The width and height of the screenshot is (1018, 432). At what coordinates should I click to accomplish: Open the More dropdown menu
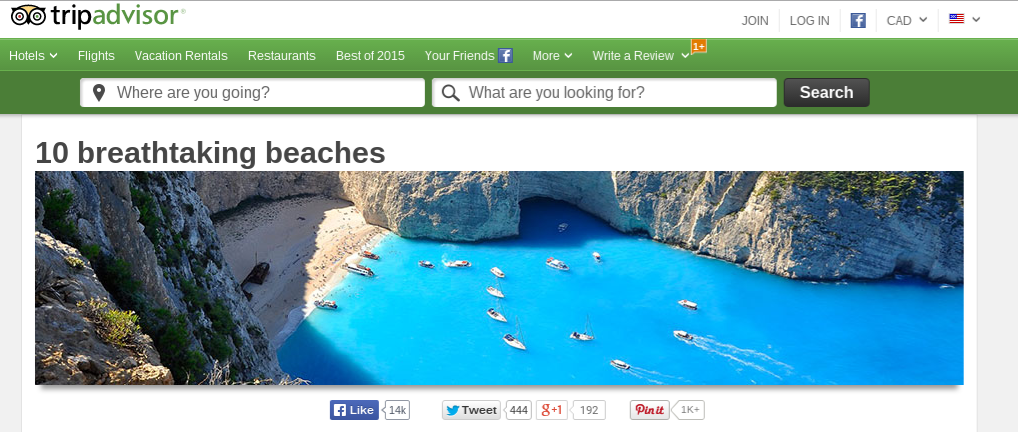(552, 56)
